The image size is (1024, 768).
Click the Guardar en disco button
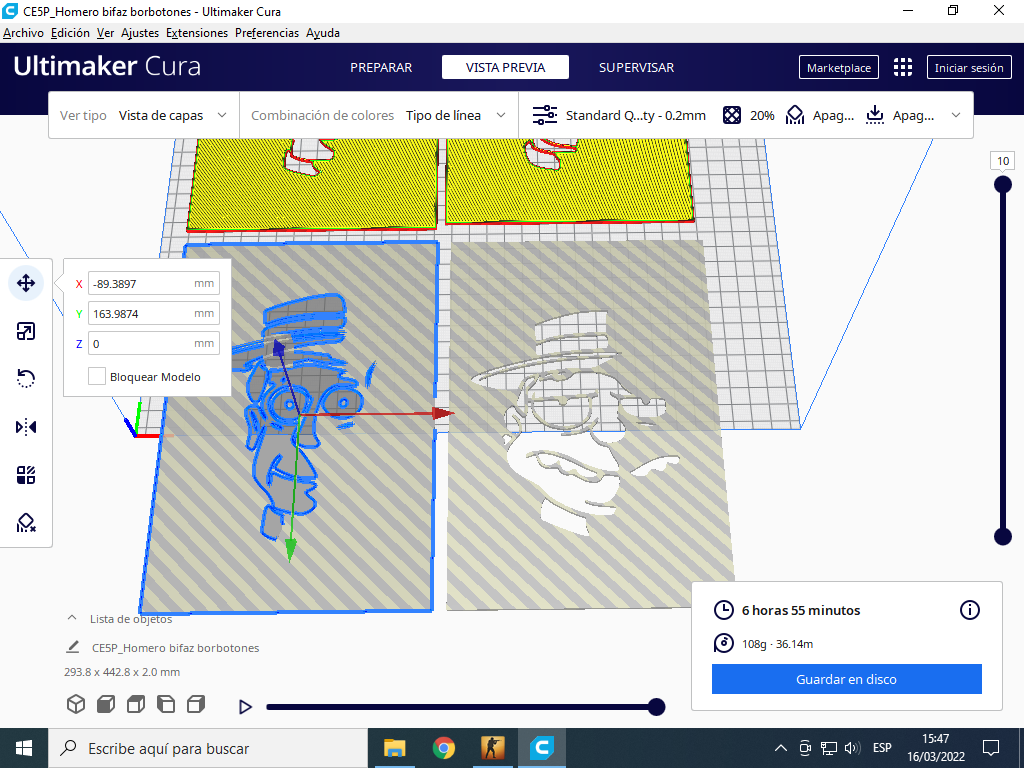(x=846, y=679)
